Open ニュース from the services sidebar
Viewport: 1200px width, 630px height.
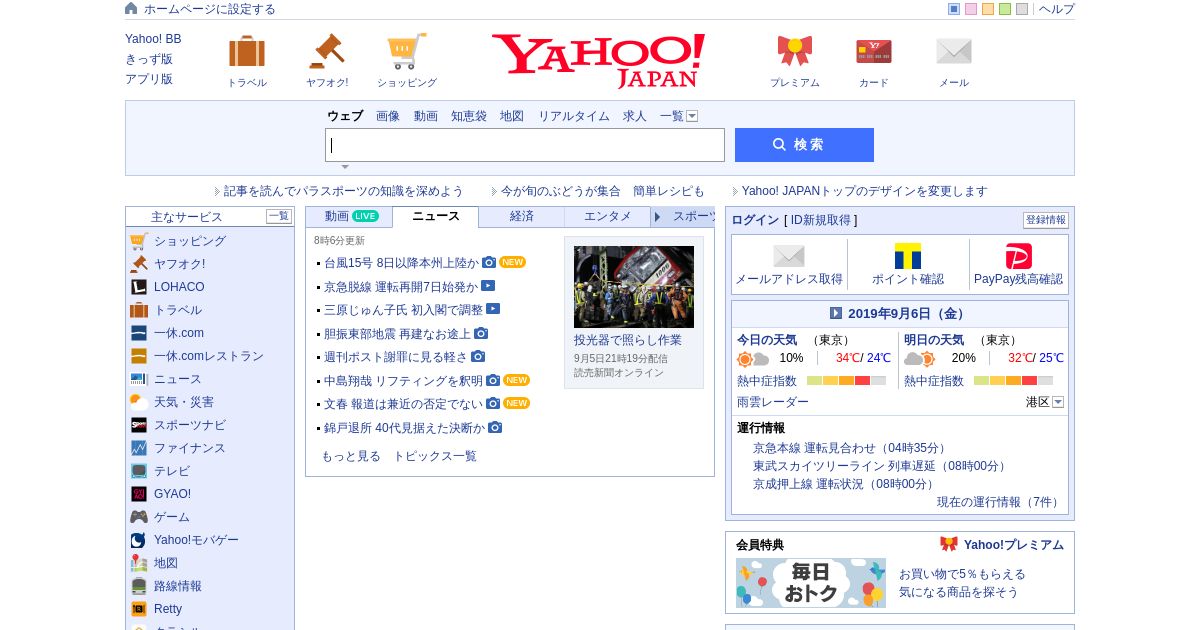[178, 379]
